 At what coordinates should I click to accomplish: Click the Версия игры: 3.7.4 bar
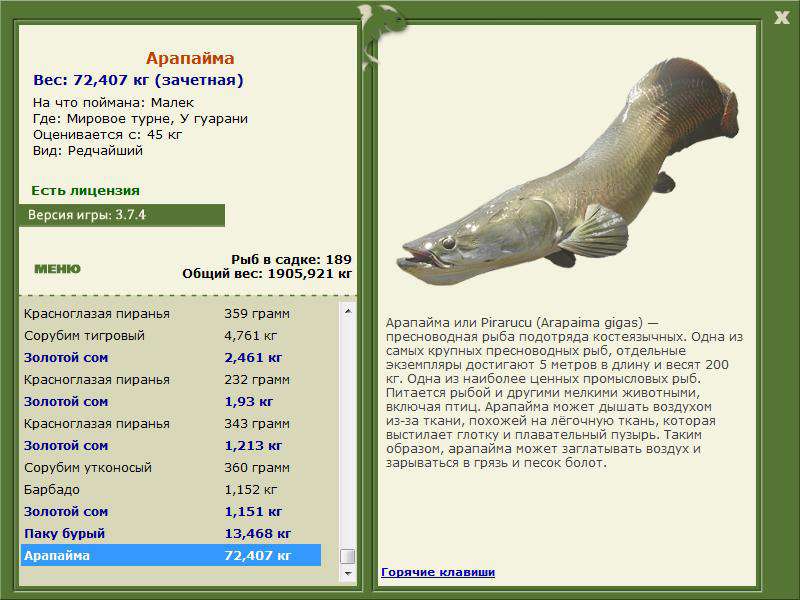coord(121,215)
